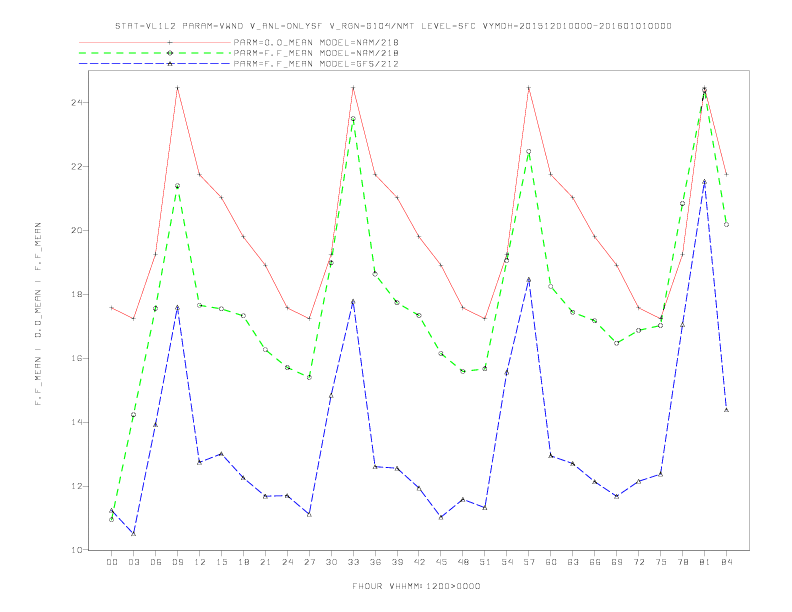Click the chart title starting with STAT=VL1L2
792x612 pixels.
click(x=393, y=26)
